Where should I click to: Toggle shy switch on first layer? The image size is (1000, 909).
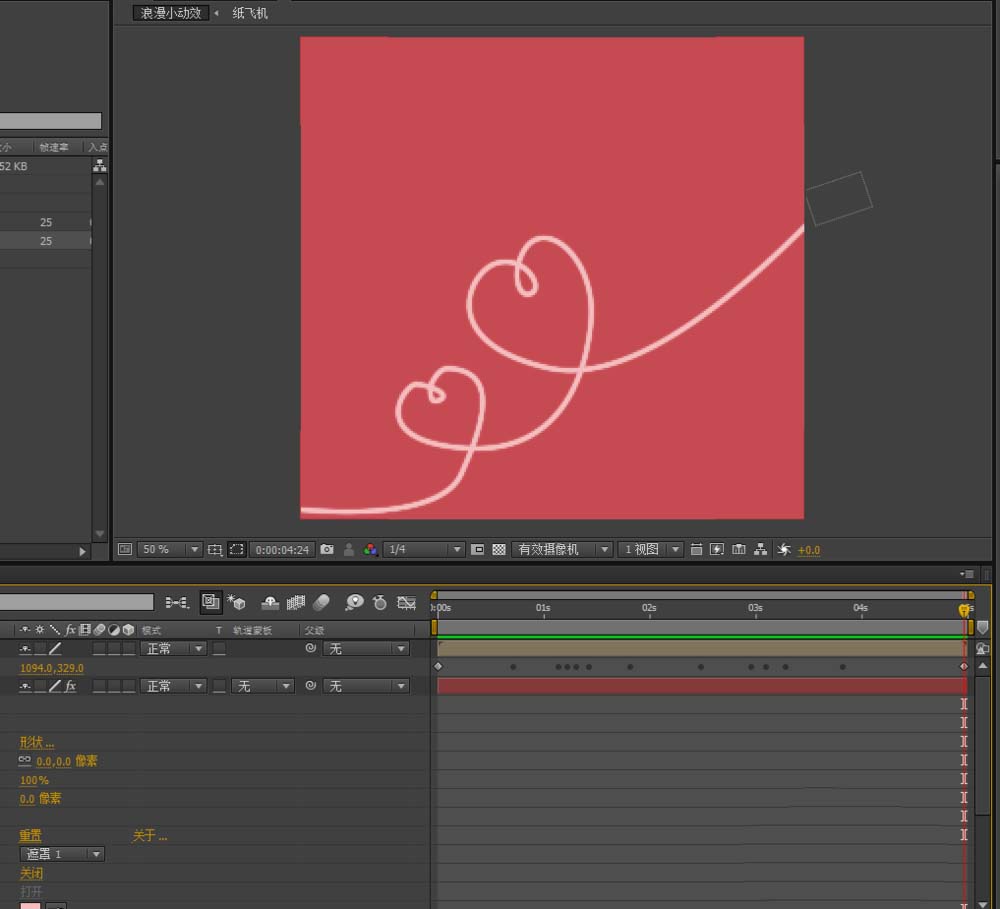pyautogui.click(x=25, y=649)
